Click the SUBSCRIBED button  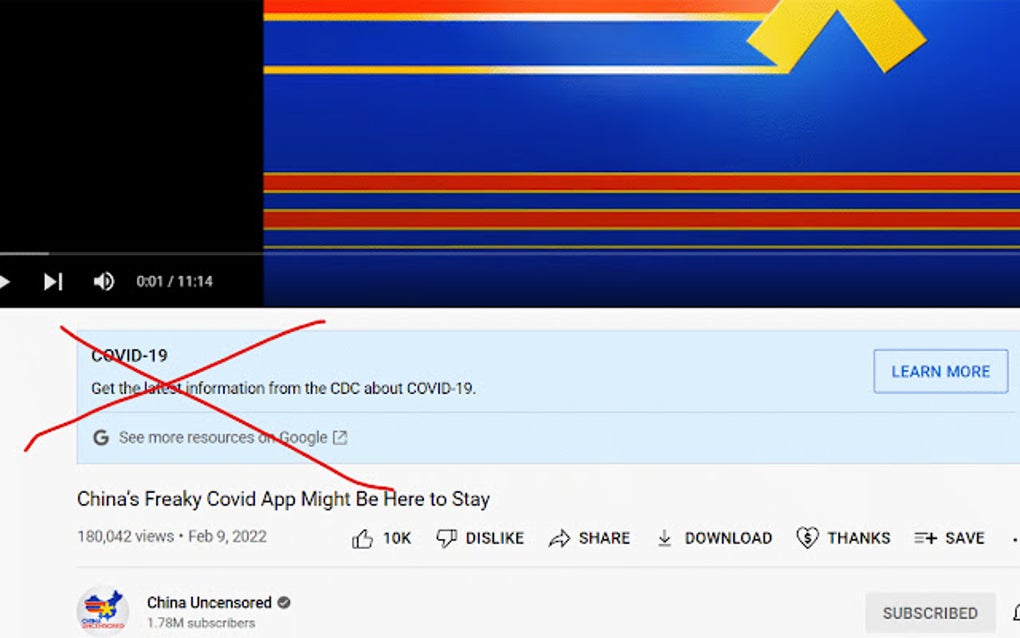click(x=930, y=613)
